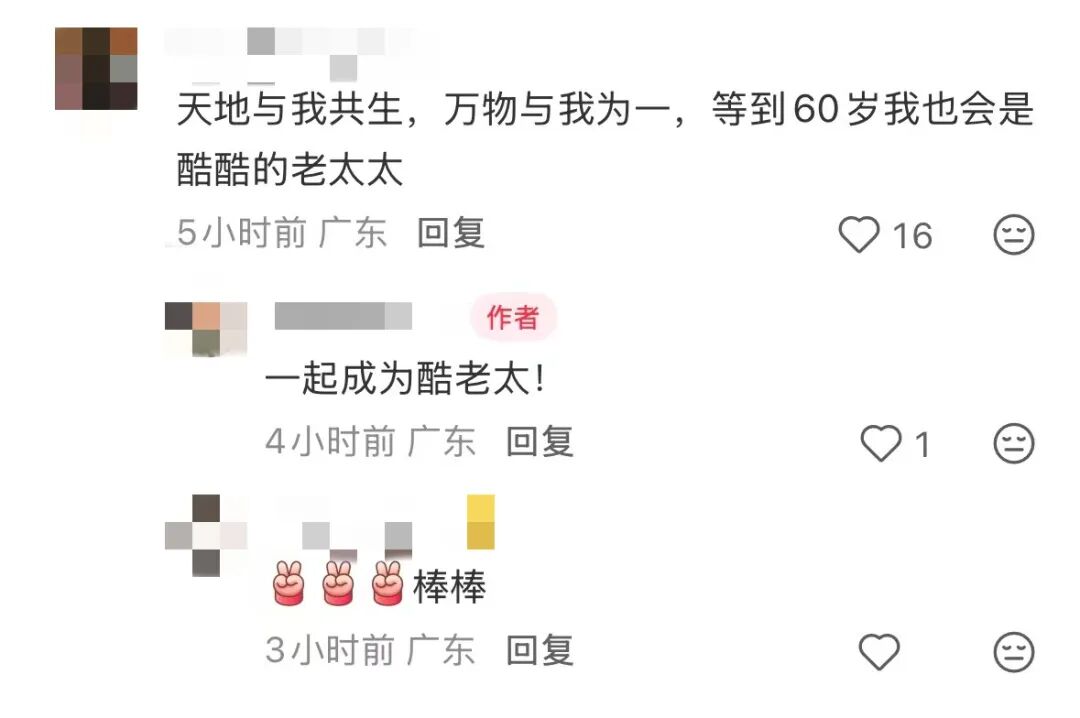
Task: Select the 天地与我共生 comment text
Action: coord(605,139)
